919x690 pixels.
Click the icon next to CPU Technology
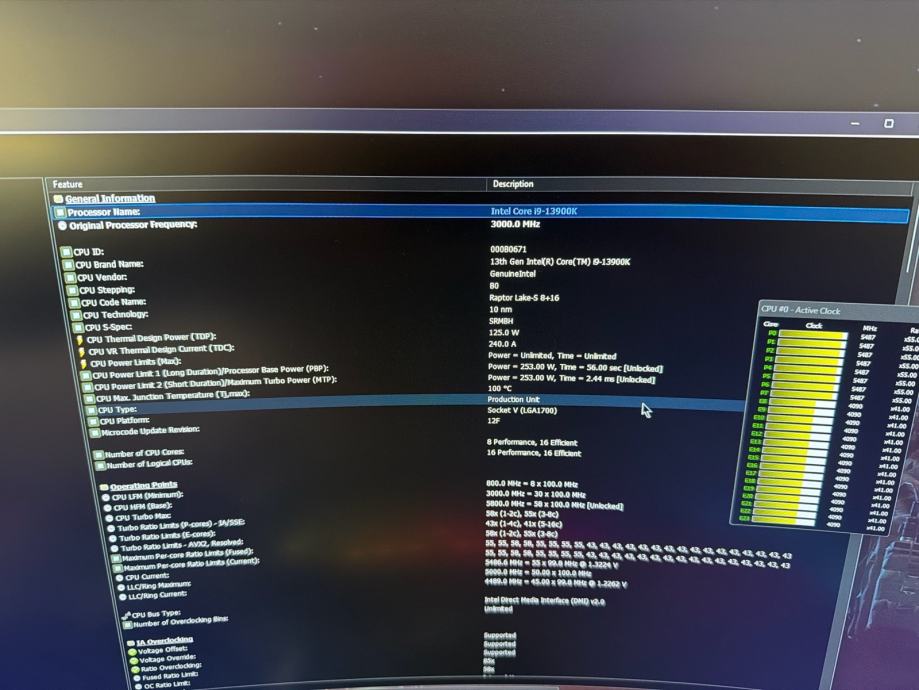point(76,315)
